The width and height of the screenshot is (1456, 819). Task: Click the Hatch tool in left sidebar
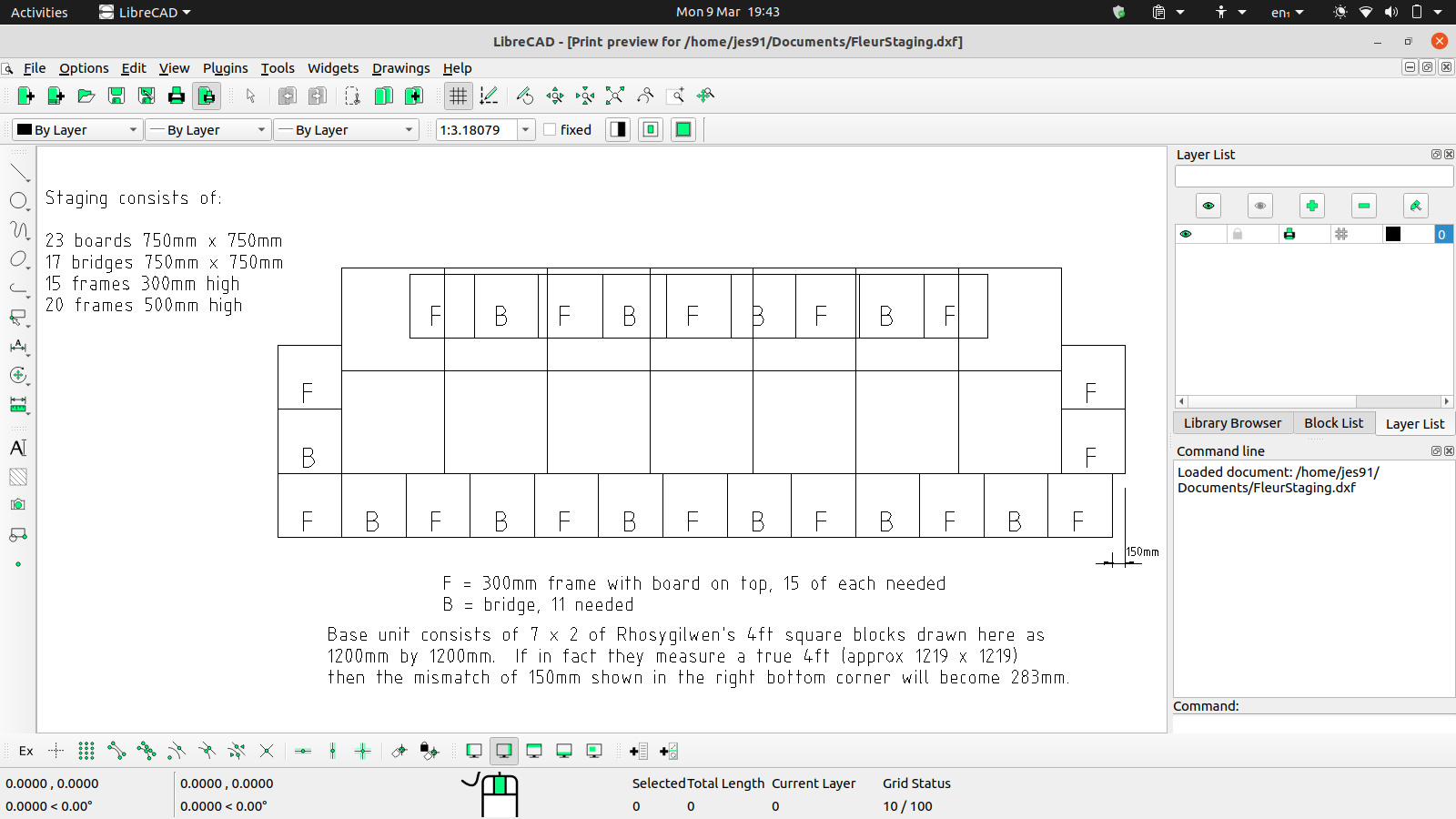pos(18,477)
